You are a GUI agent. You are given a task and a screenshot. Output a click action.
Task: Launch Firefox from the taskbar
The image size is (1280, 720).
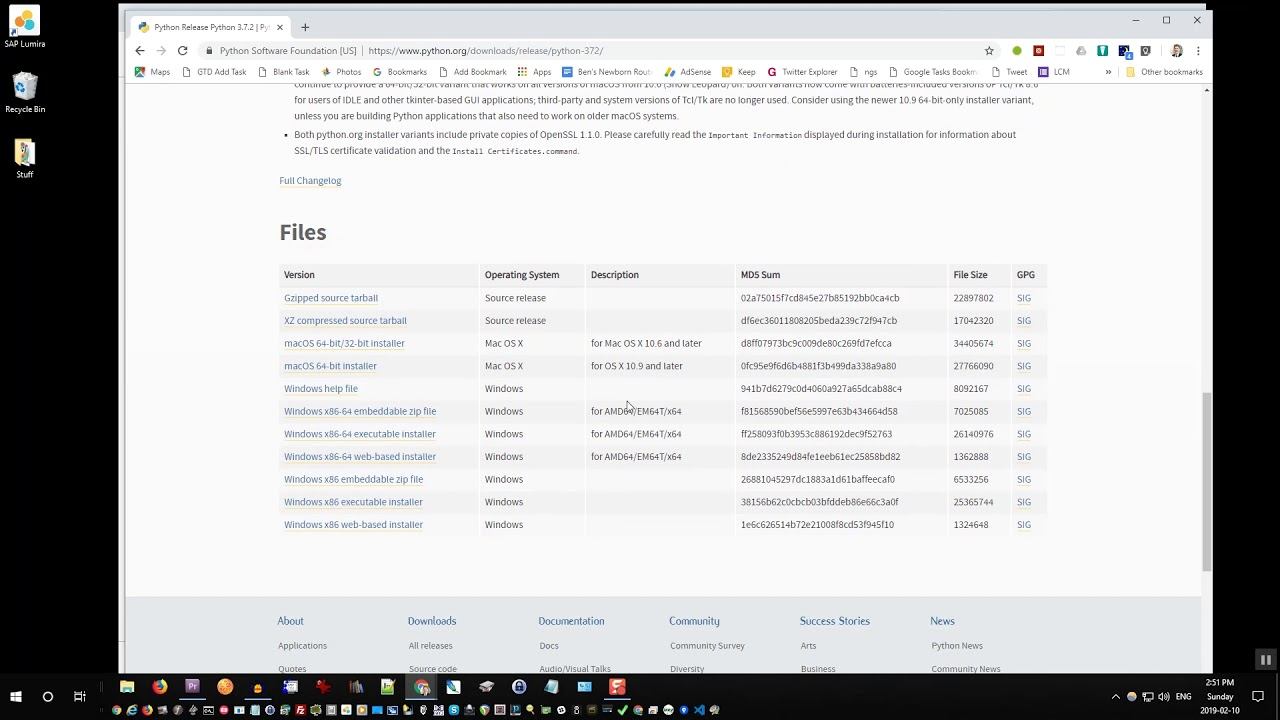[x=159, y=687]
